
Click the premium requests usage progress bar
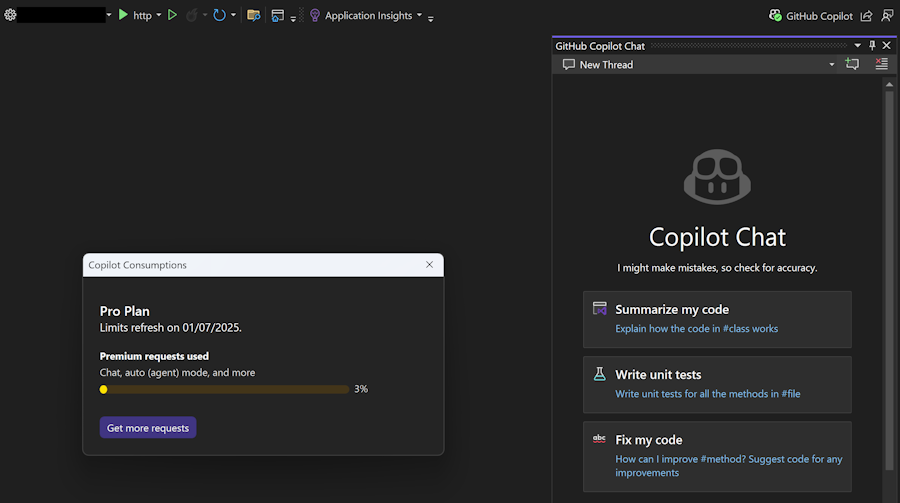coord(224,389)
